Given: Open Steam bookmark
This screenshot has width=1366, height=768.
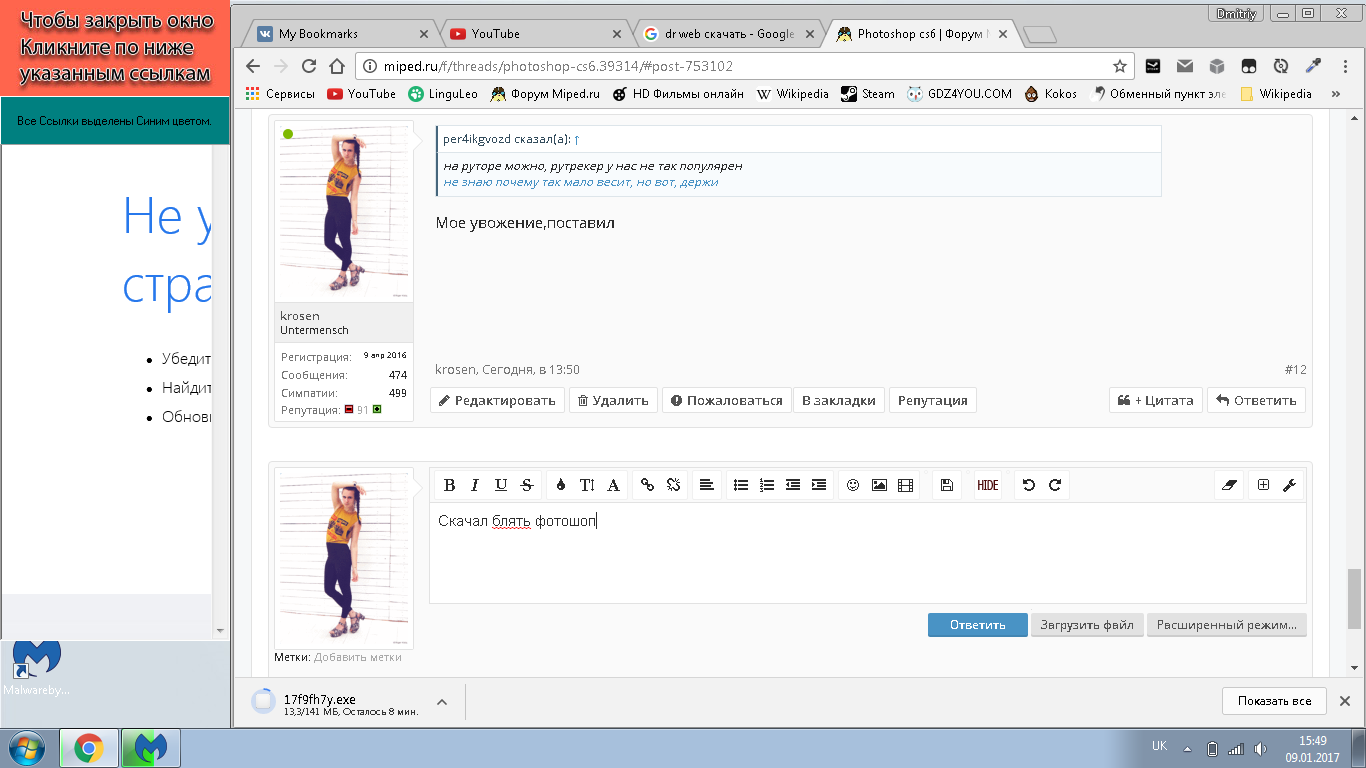Looking at the screenshot, I should point(868,94).
